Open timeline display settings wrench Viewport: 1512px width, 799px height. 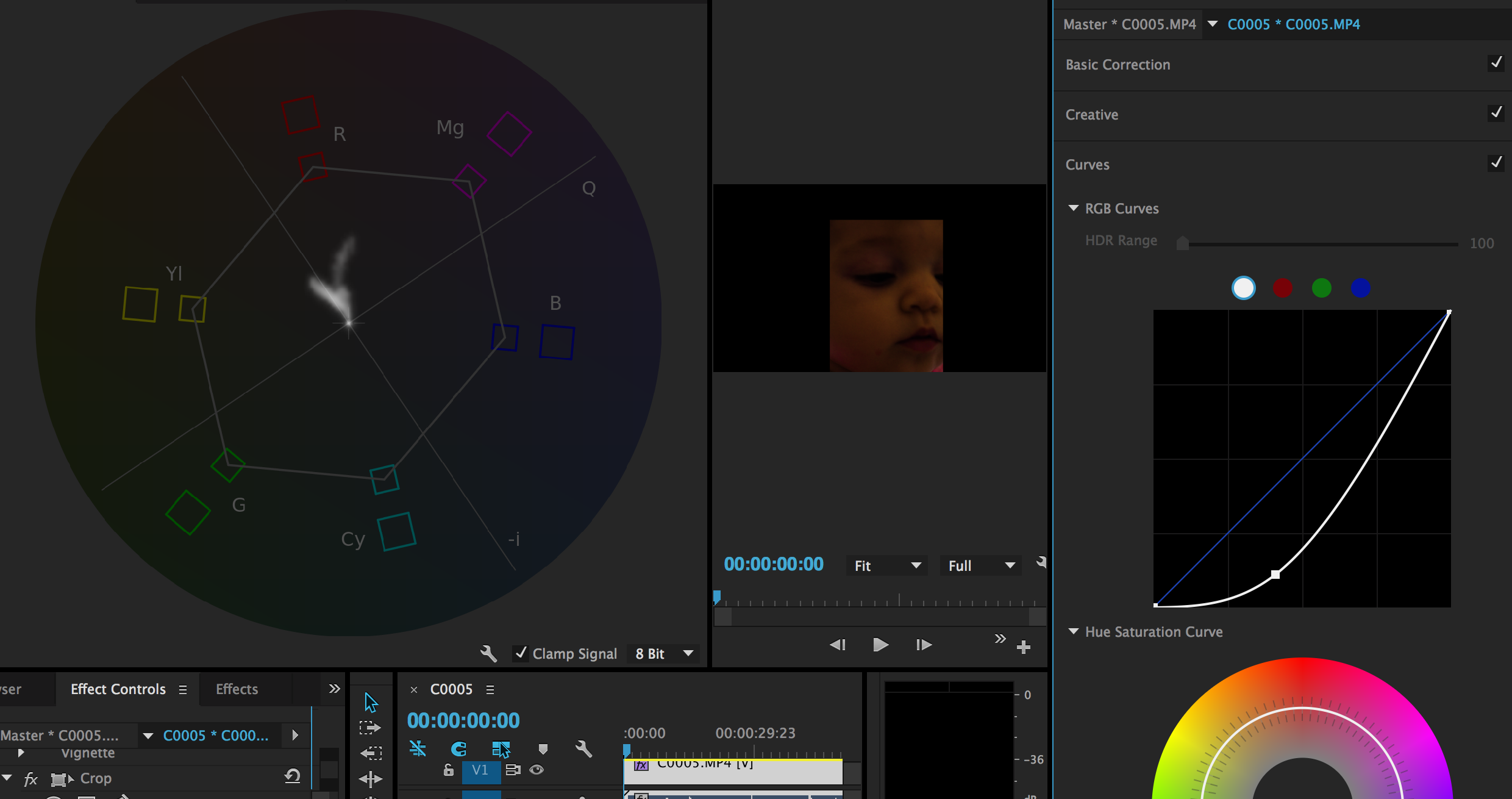pos(583,748)
